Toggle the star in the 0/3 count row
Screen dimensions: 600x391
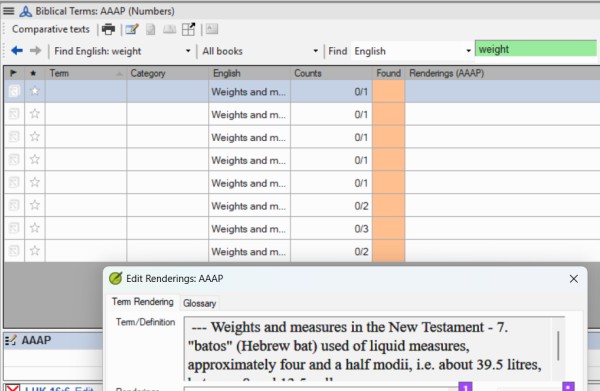coord(35,228)
